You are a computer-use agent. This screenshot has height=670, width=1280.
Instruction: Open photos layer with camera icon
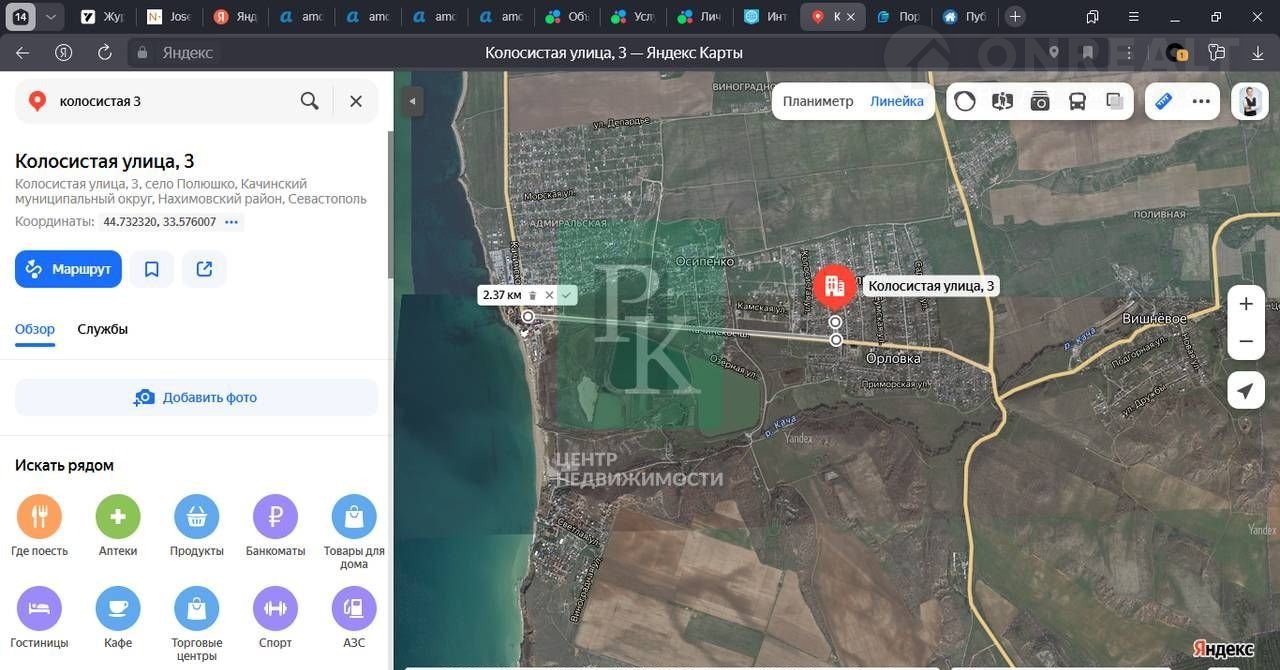(1040, 101)
